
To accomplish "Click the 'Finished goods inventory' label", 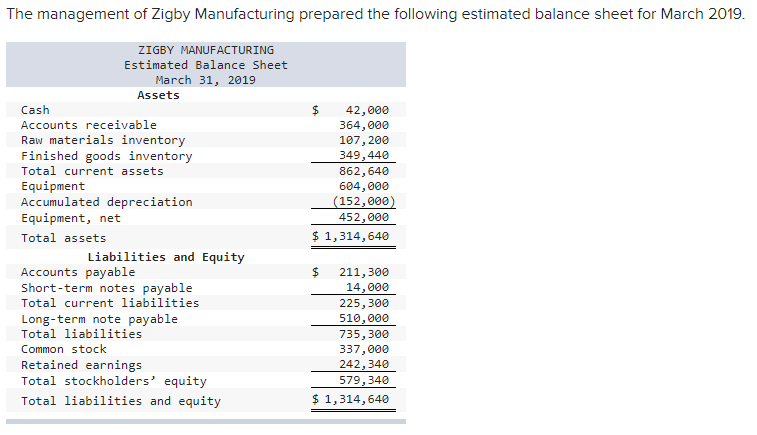I will (x=107, y=156).
